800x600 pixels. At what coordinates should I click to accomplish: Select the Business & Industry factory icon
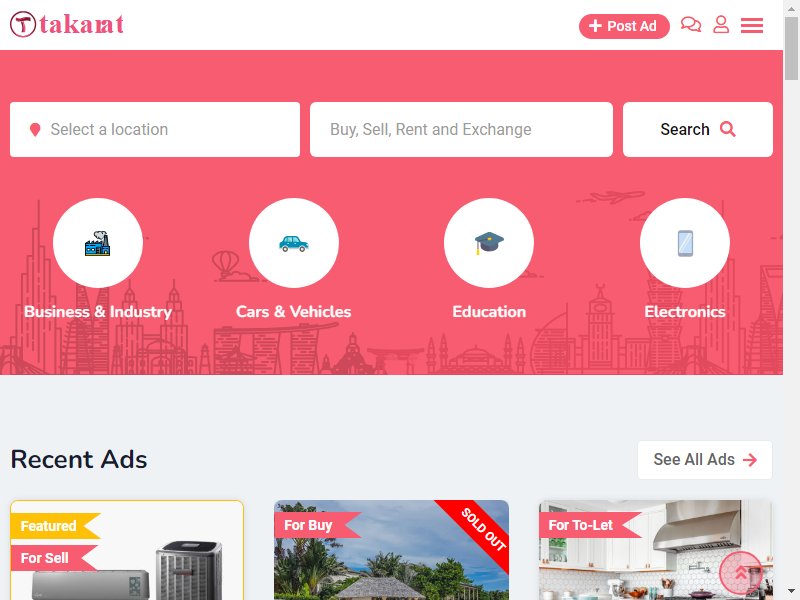98,243
